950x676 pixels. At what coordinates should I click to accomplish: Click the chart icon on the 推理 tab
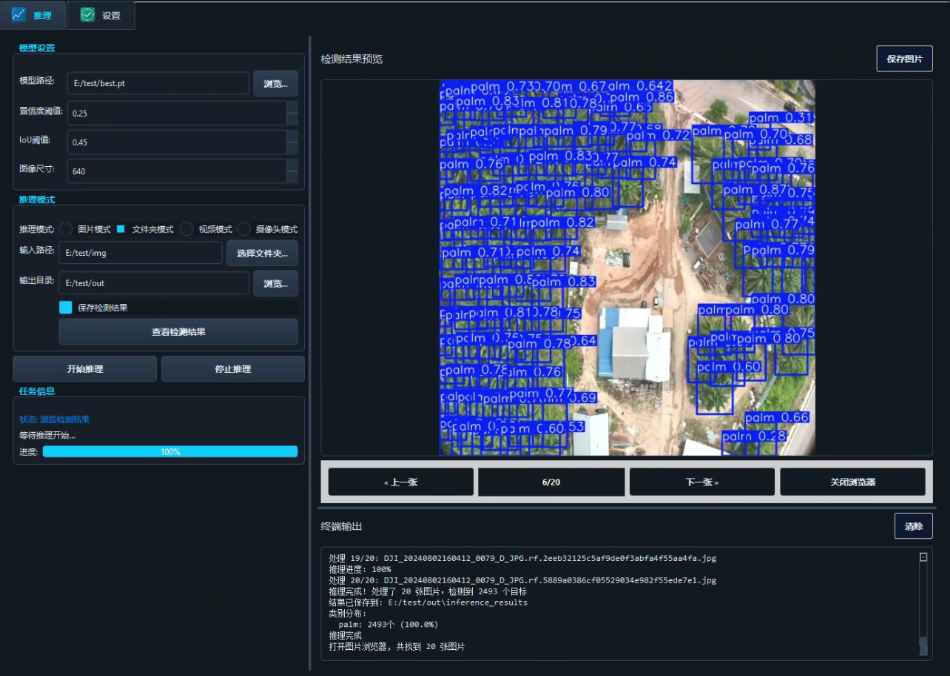19,15
